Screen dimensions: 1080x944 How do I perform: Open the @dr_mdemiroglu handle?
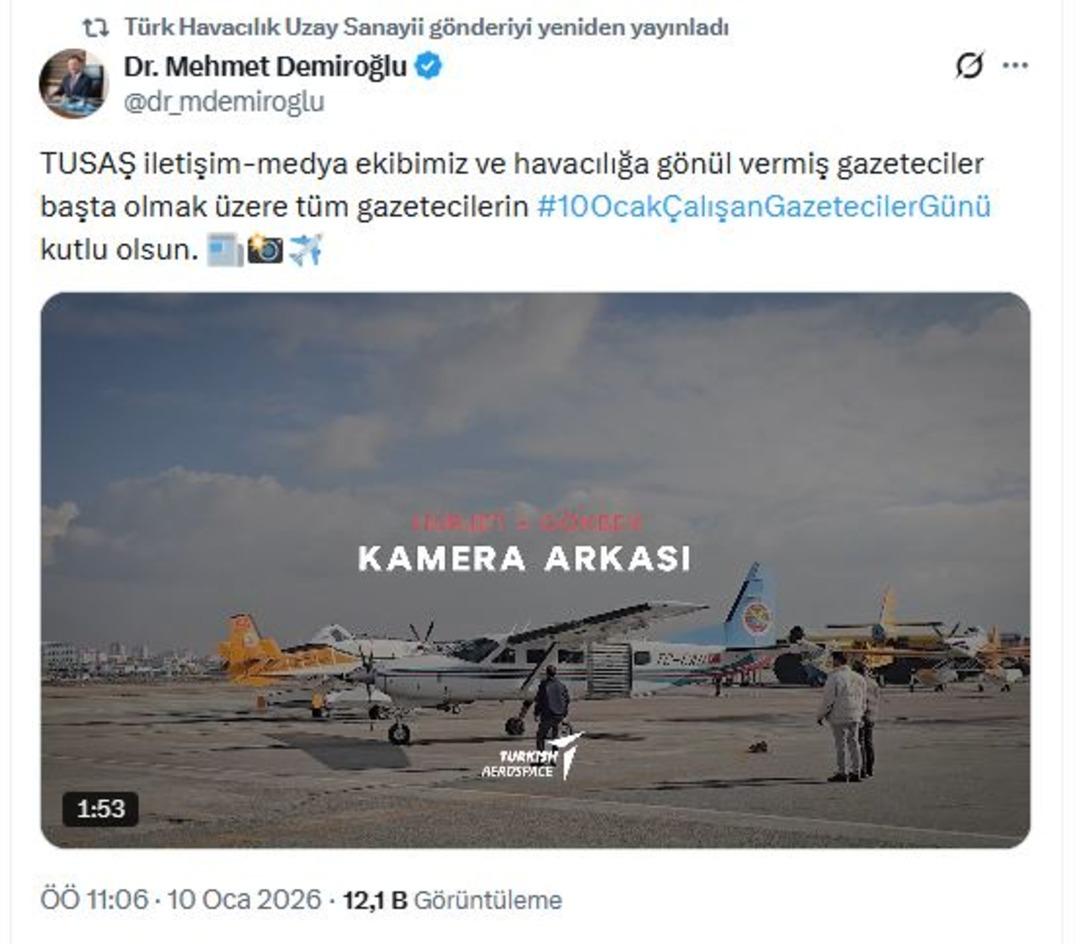(224, 102)
